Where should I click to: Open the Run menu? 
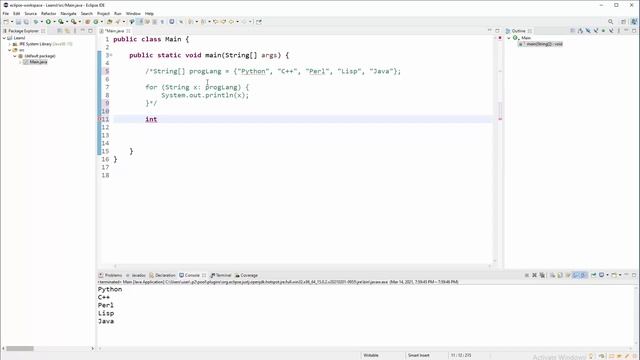tap(118, 13)
